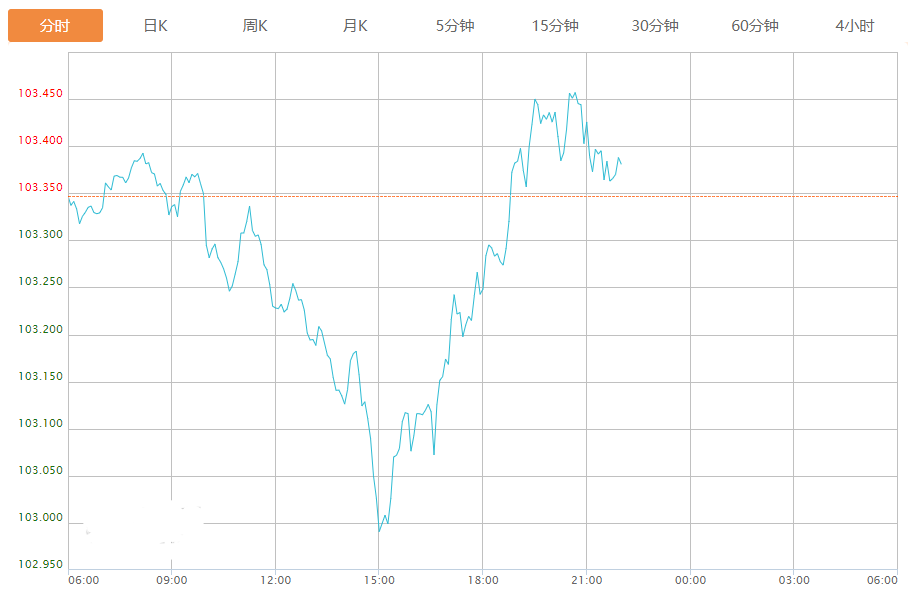This screenshot has width=911, height=598.
Task: Click the 03:00 time axis label
Action: pyautogui.click(x=793, y=580)
